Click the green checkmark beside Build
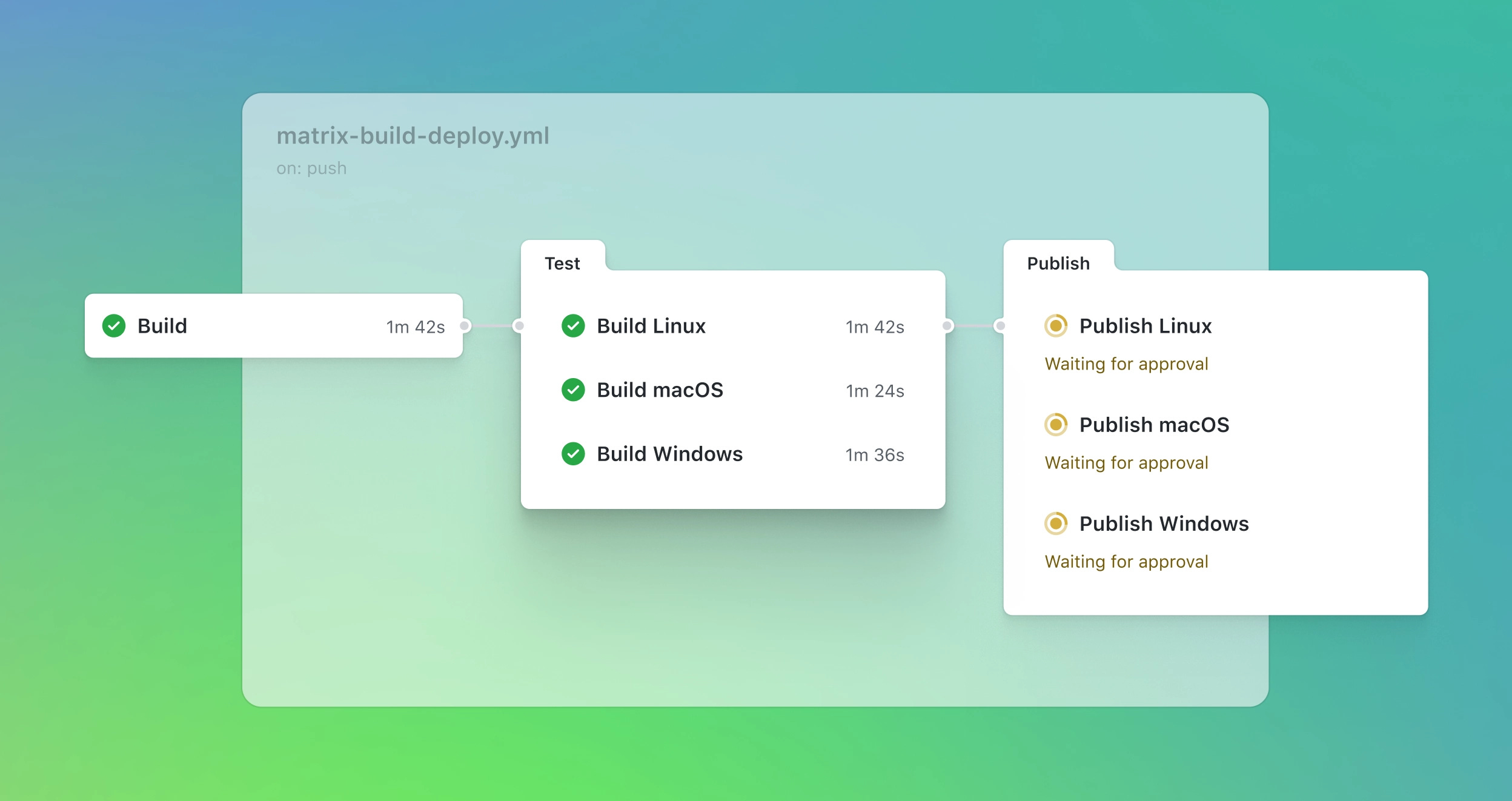Viewport: 1512px width, 801px height. click(x=114, y=326)
